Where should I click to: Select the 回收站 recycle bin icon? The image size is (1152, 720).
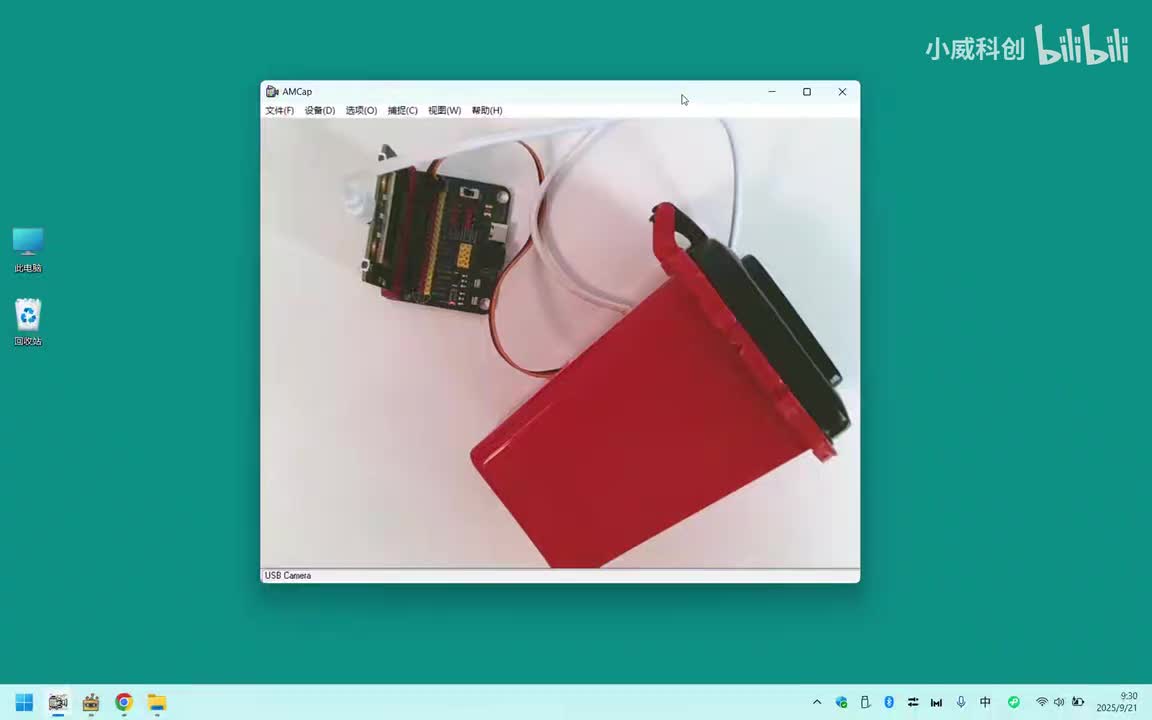pos(28,322)
